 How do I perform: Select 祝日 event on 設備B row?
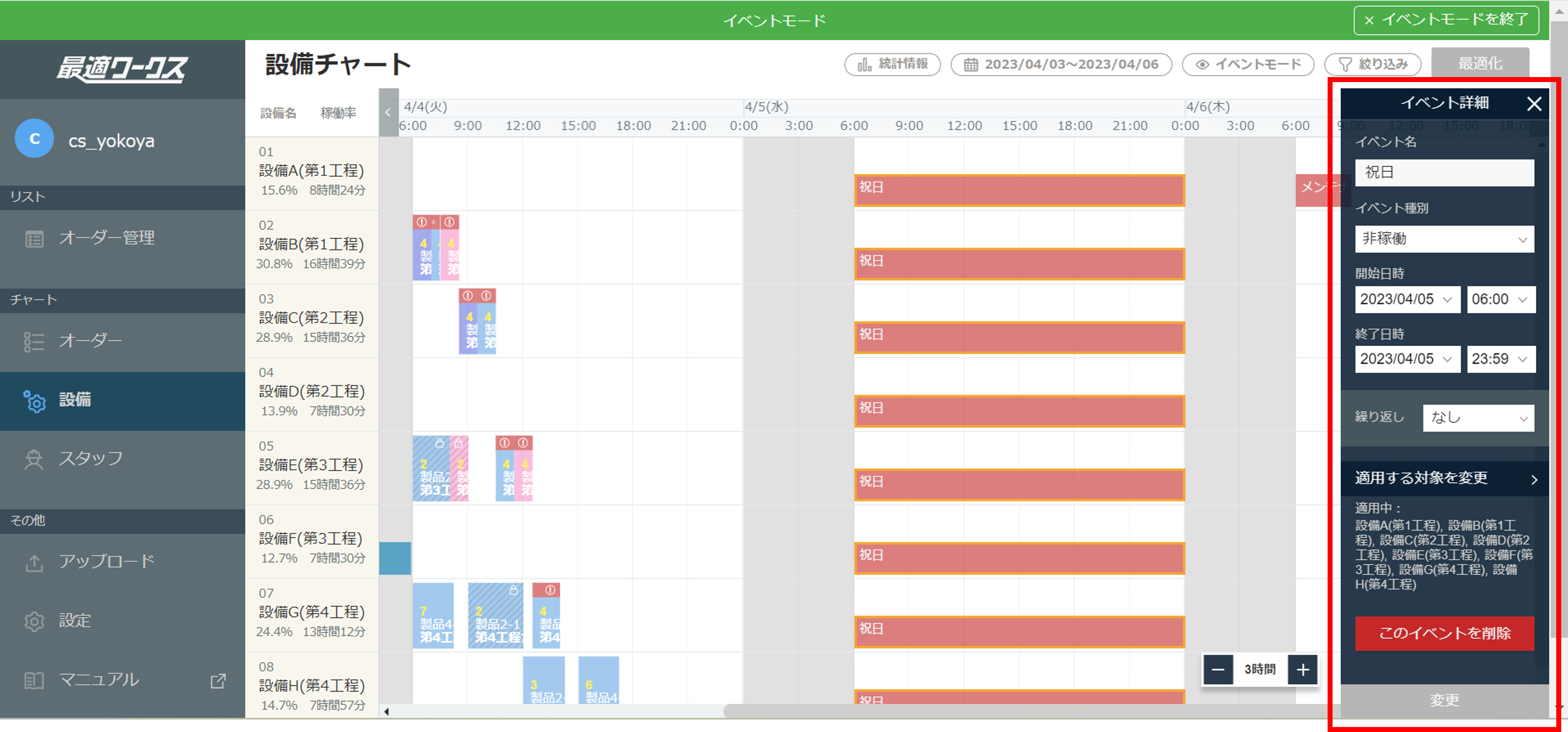1019,264
